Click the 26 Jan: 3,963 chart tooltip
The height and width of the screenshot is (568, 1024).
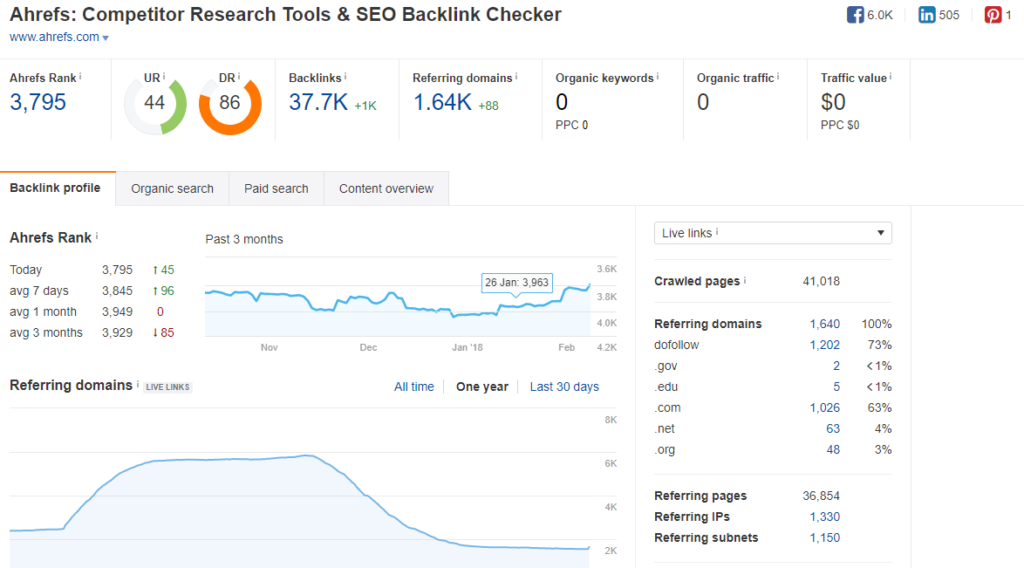click(517, 283)
